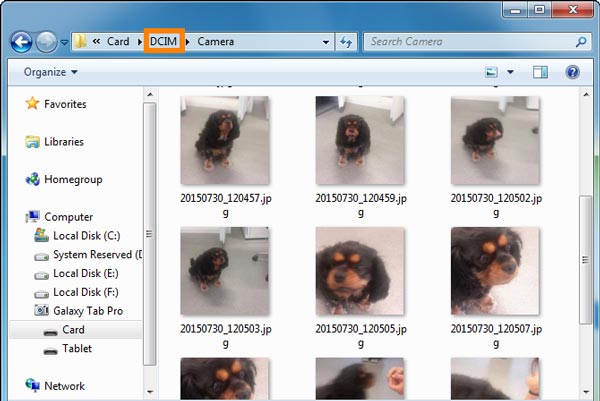Select Local Disk (F:)
The width and height of the screenshot is (600, 401).
86,292
